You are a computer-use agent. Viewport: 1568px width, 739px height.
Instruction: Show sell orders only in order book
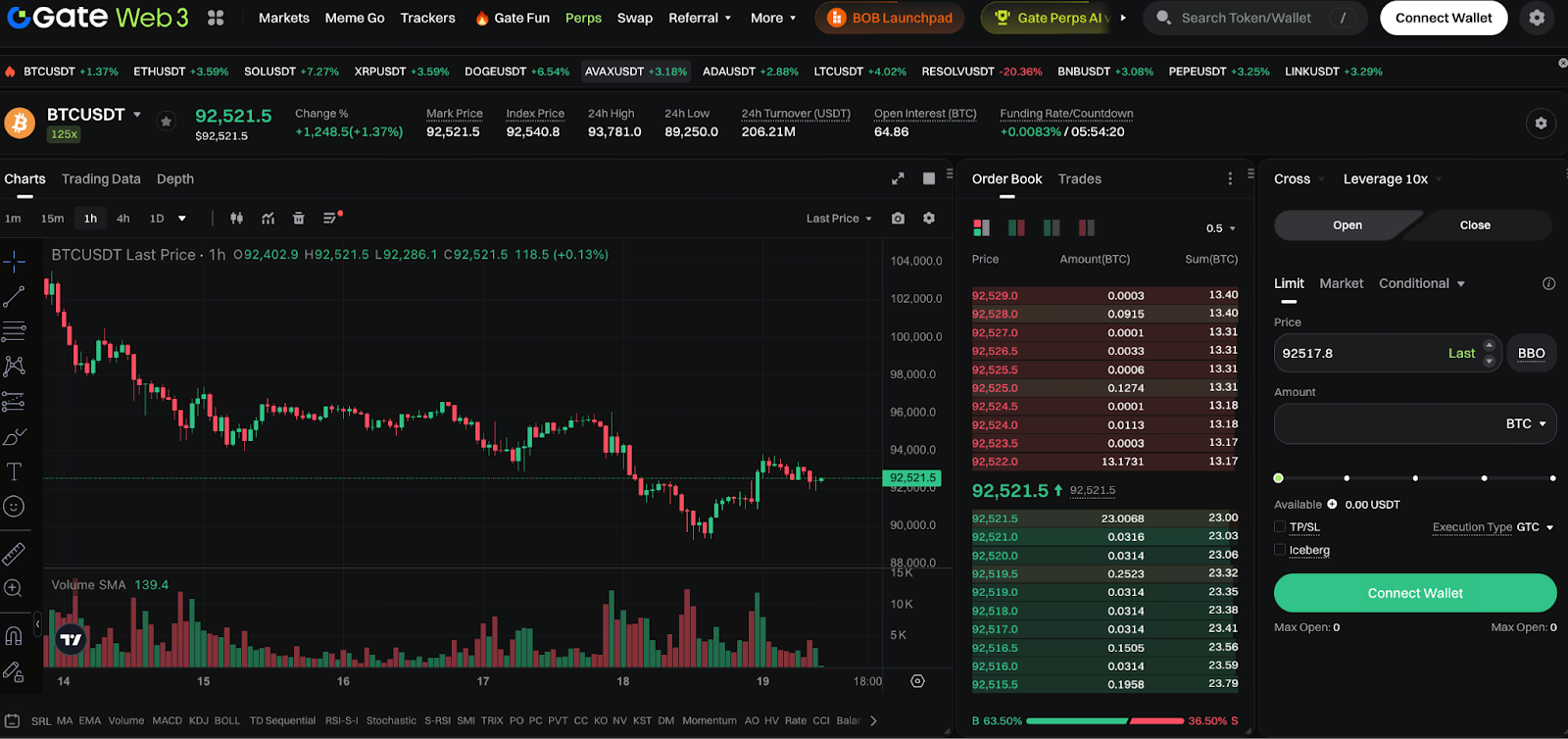pyautogui.click(x=1086, y=227)
